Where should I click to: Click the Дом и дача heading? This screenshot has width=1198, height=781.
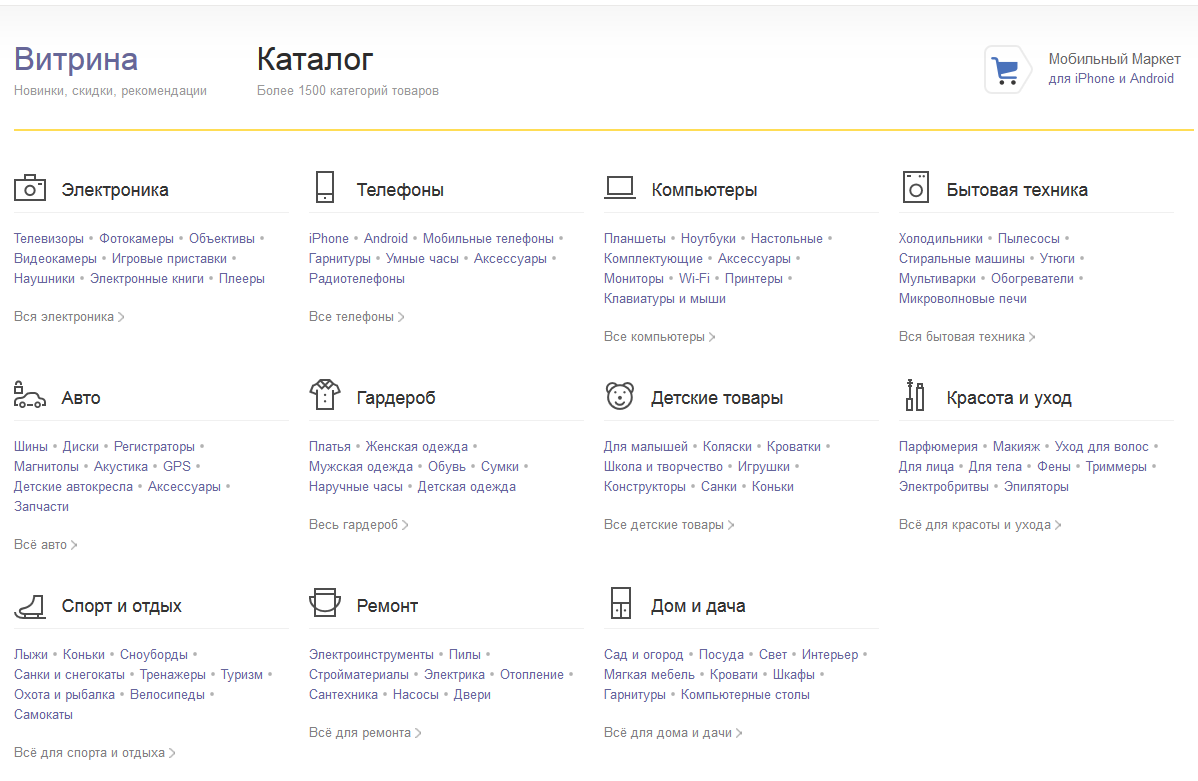click(x=698, y=606)
